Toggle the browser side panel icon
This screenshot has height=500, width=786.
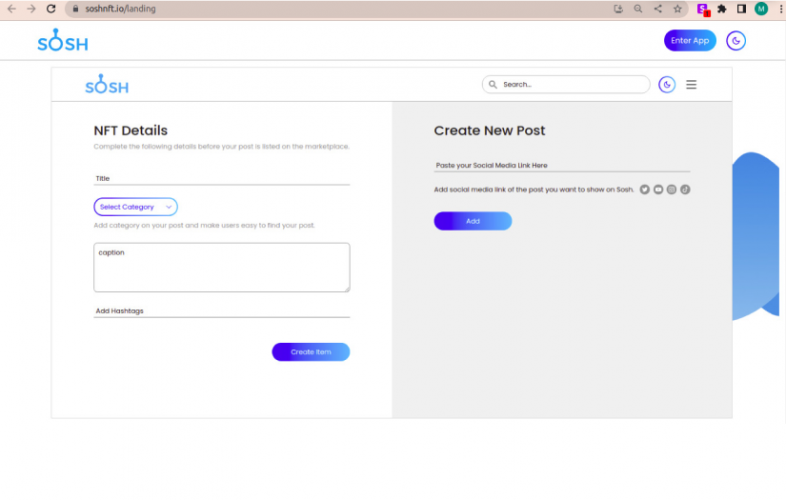[741, 9]
